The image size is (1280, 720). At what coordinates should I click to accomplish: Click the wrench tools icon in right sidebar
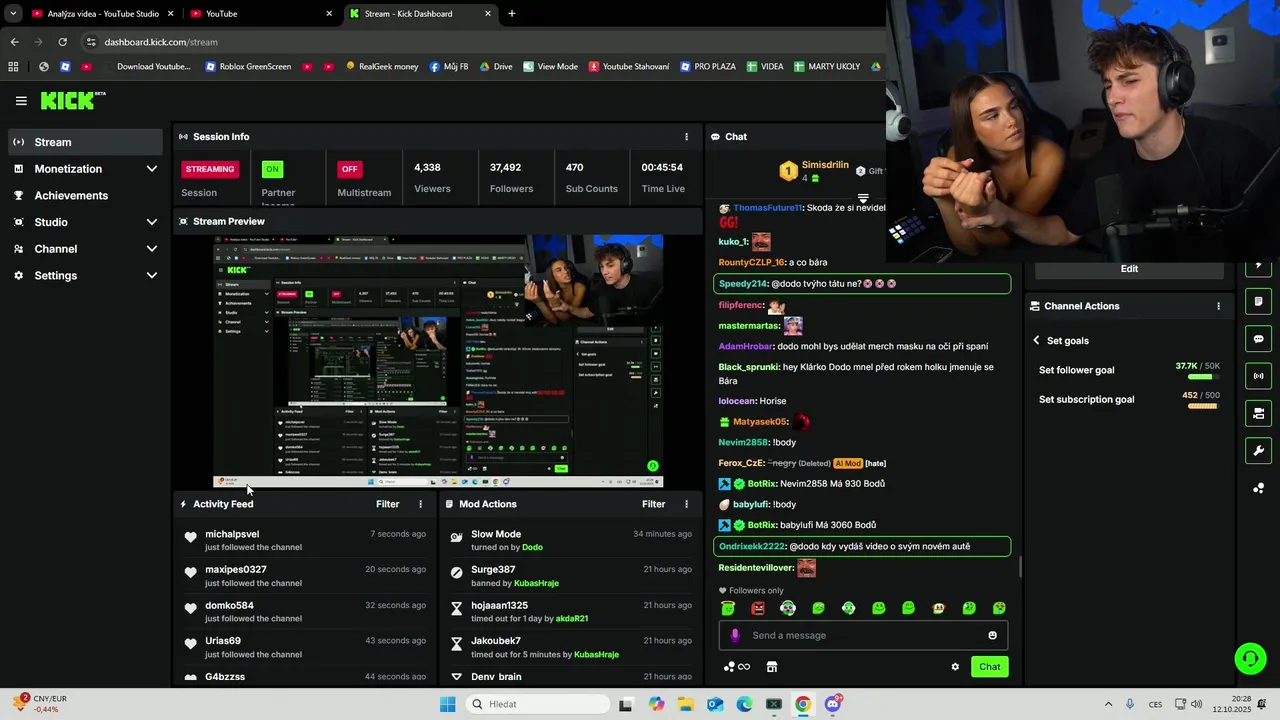[x=1258, y=451]
